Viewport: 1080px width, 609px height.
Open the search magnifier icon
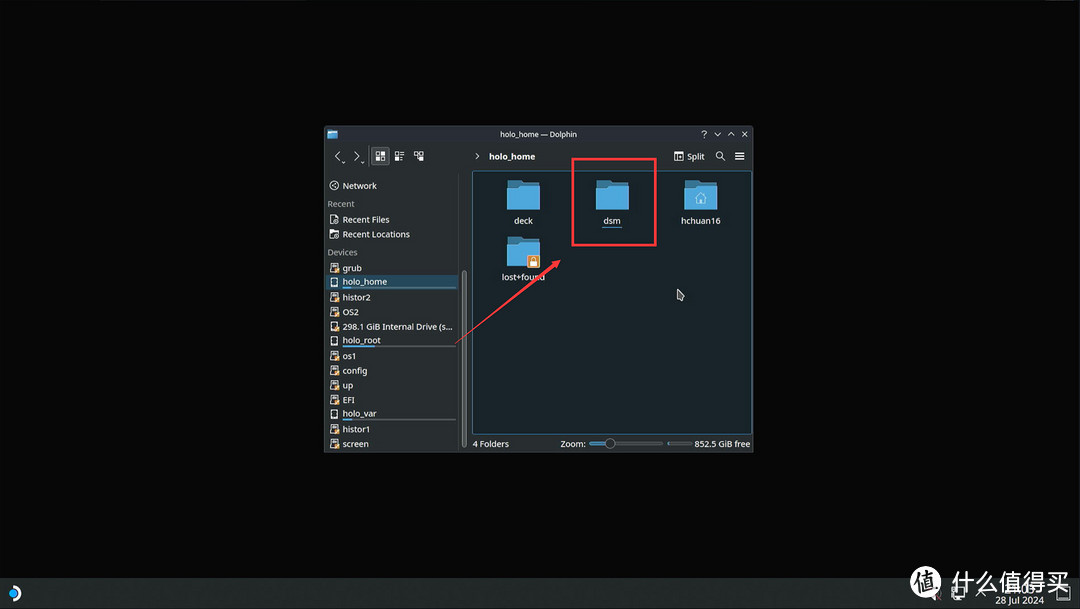(x=720, y=157)
